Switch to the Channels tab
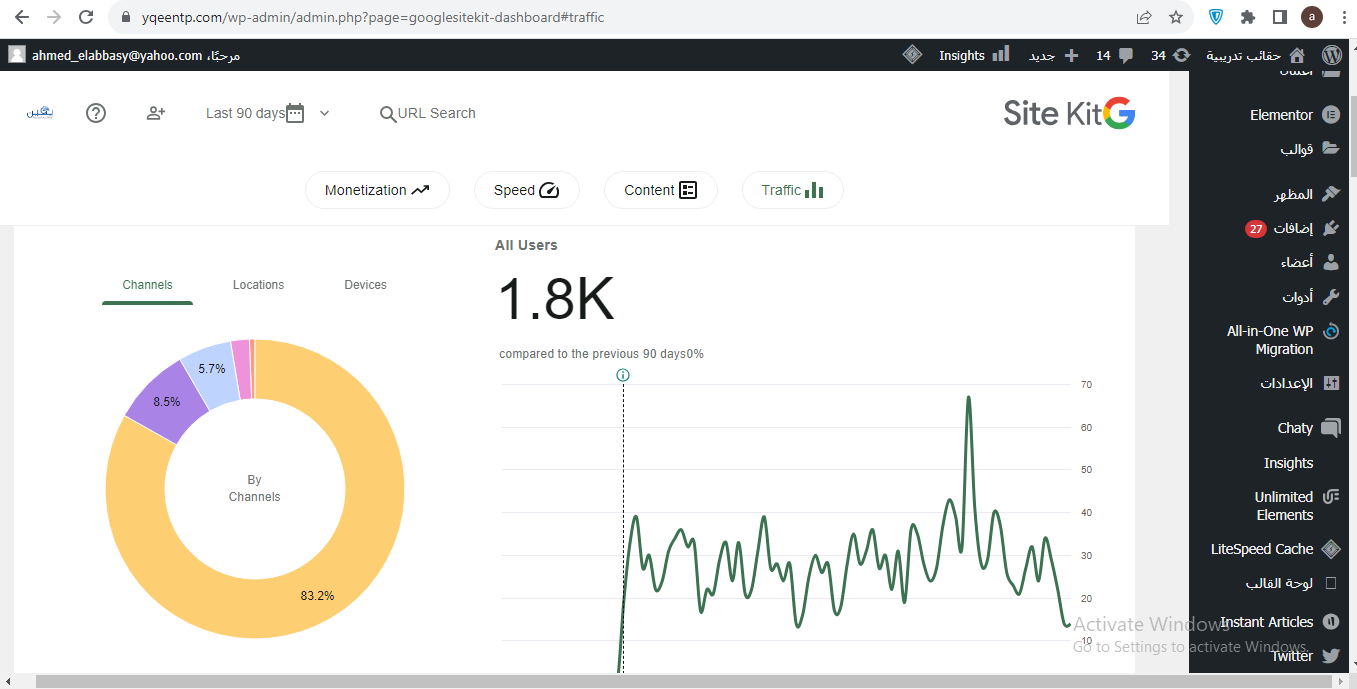The width and height of the screenshot is (1357, 689). (147, 285)
